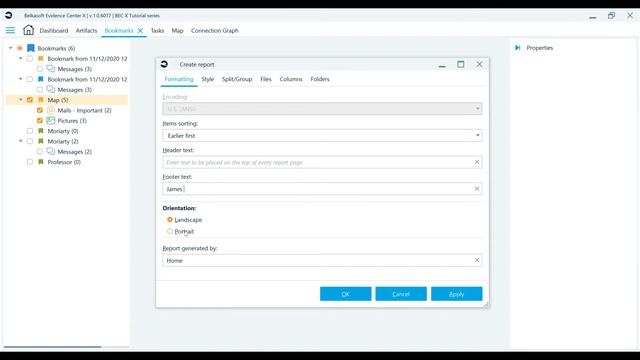Click the Moriarty (2) bookmark icon
This screenshot has width=640, height=360.
[x=41, y=141]
